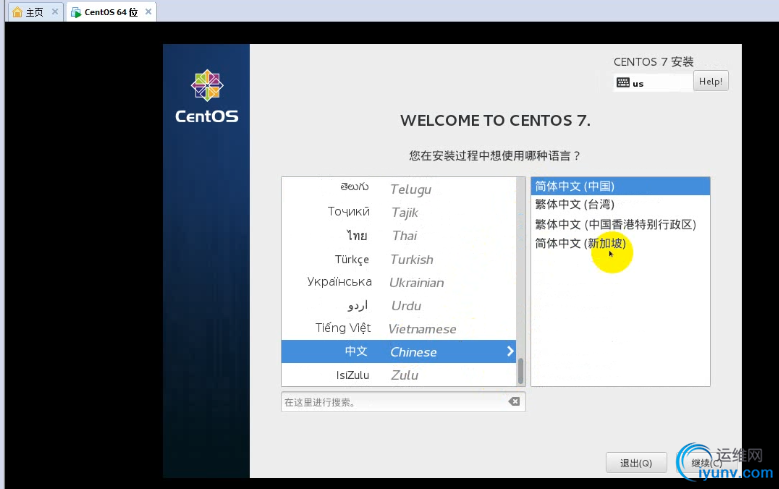Close the 主页 tab
779x489 pixels.
[55, 11]
